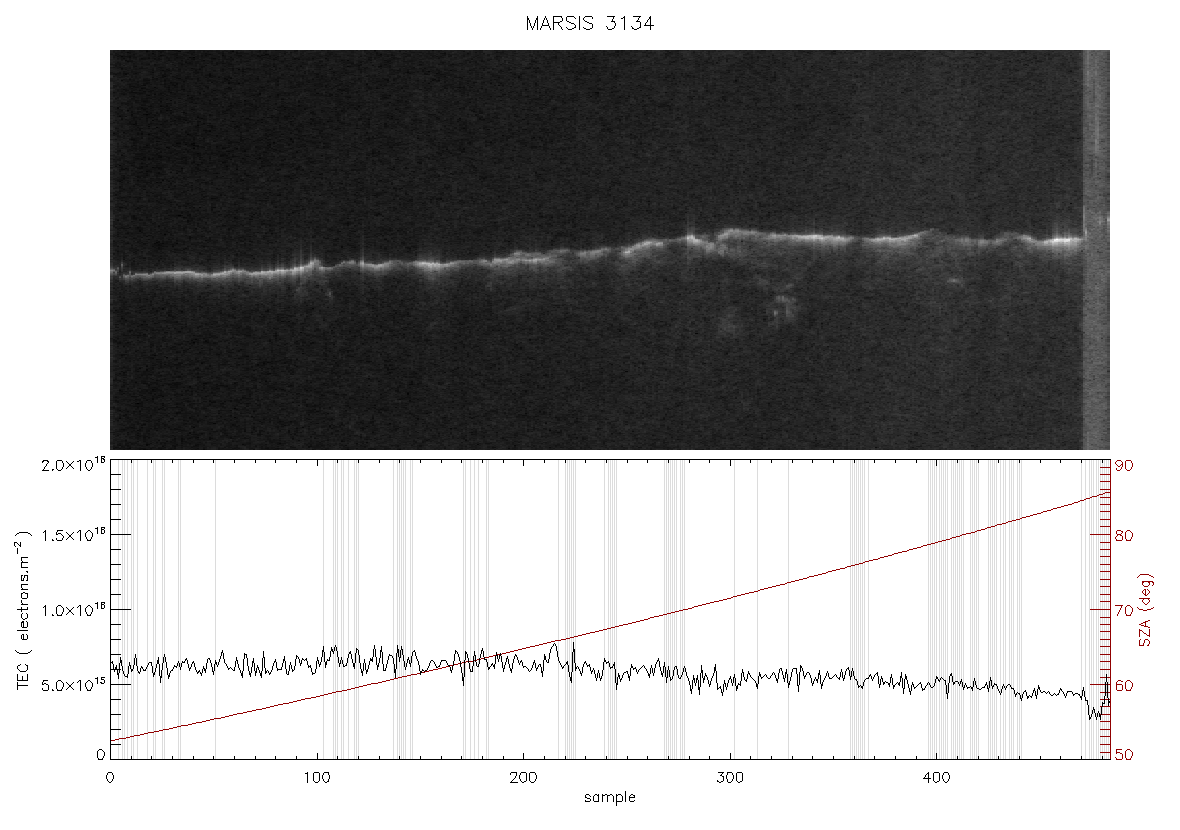Click the 400 tick label on x-axis
Screen dimensions: 1180x830
point(936,778)
